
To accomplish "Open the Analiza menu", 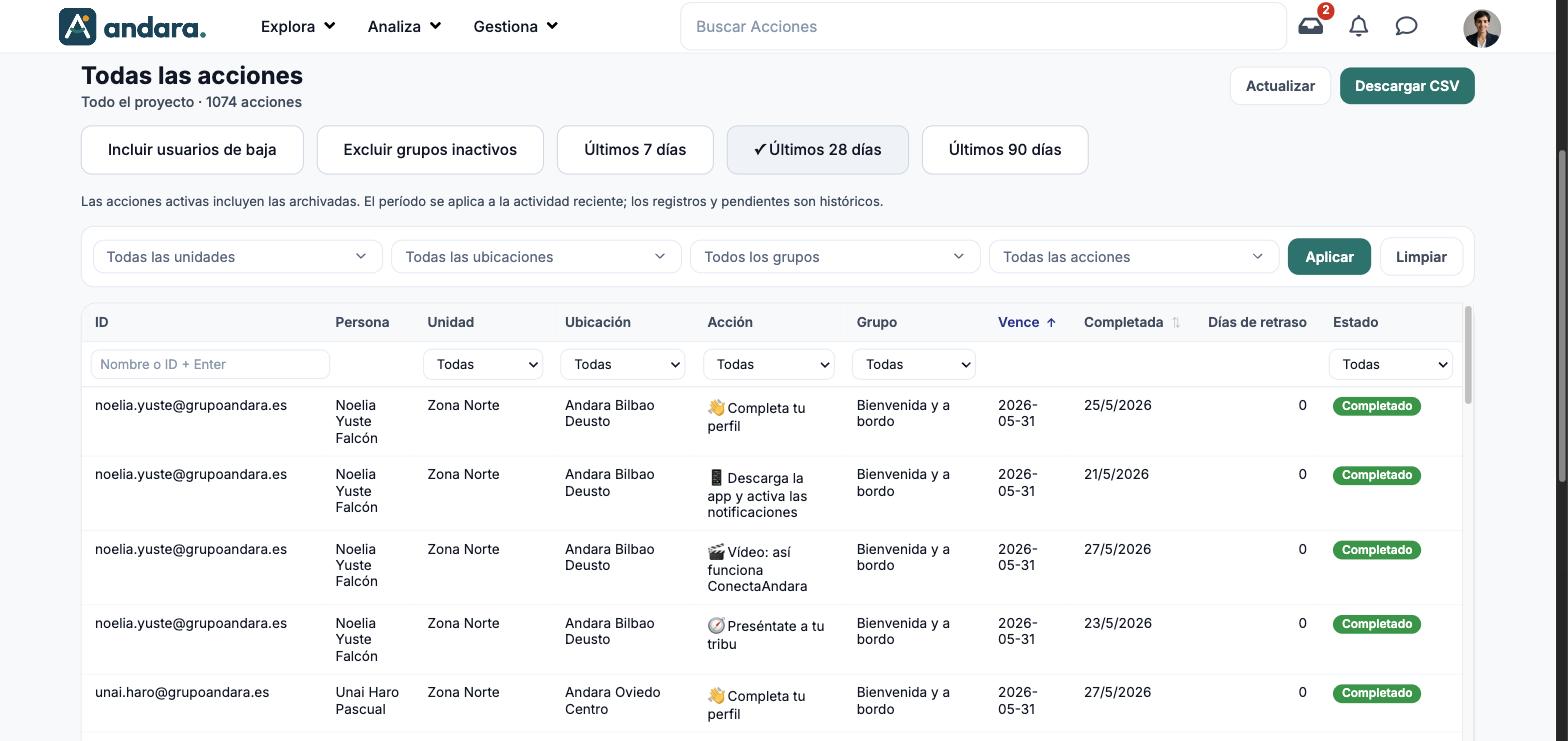I will (x=404, y=26).
